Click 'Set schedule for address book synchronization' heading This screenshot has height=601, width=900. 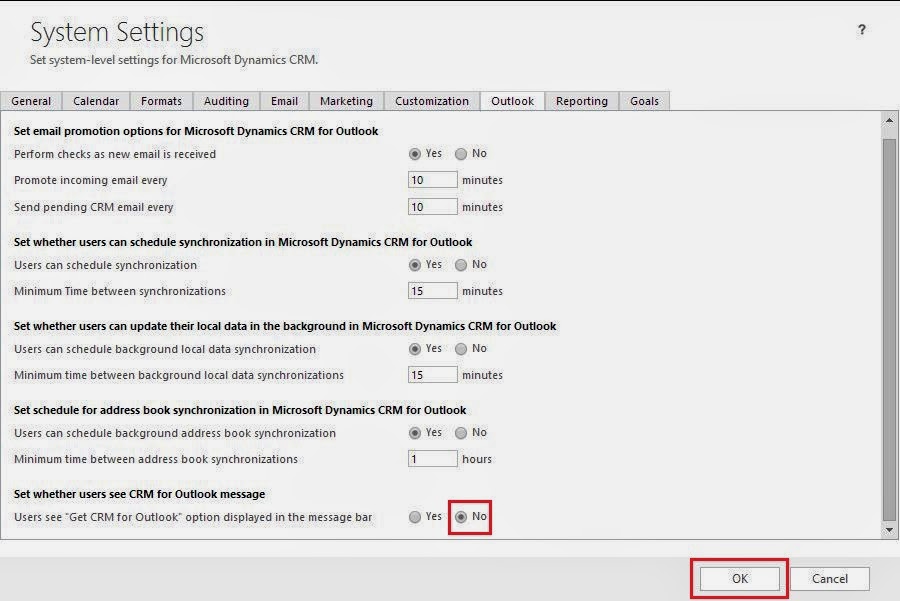(x=240, y=410)
